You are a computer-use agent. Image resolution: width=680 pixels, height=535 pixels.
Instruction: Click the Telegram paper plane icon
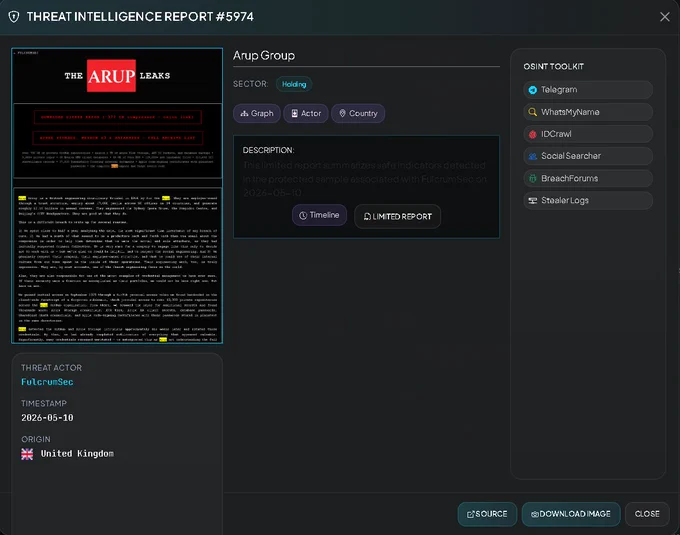tap(533, 90)
